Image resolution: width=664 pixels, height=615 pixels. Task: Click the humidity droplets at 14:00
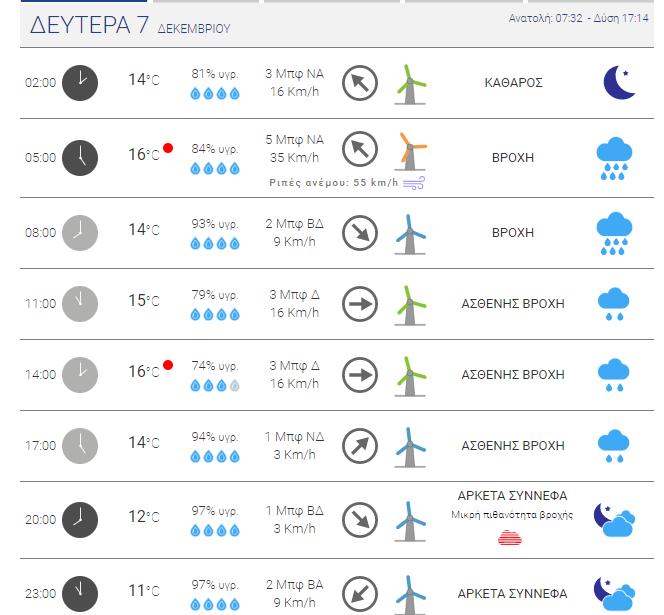[215, 385]
